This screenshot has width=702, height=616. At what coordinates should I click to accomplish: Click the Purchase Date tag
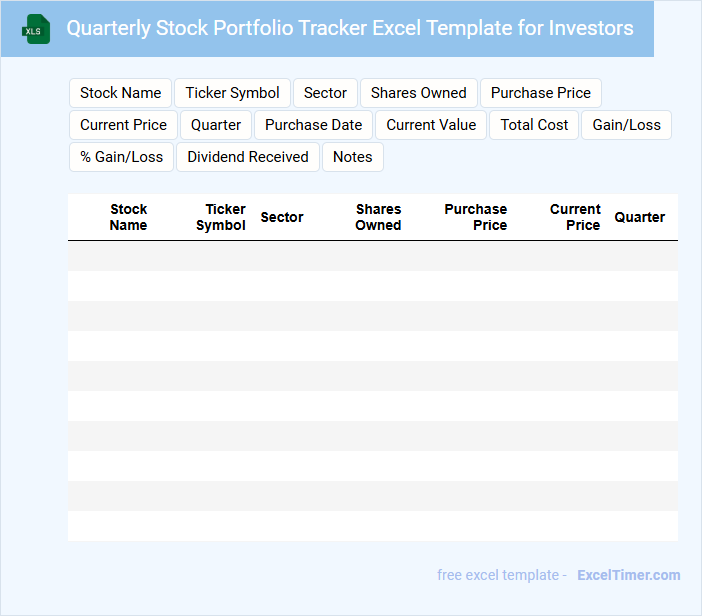click(x=313, y=125)
